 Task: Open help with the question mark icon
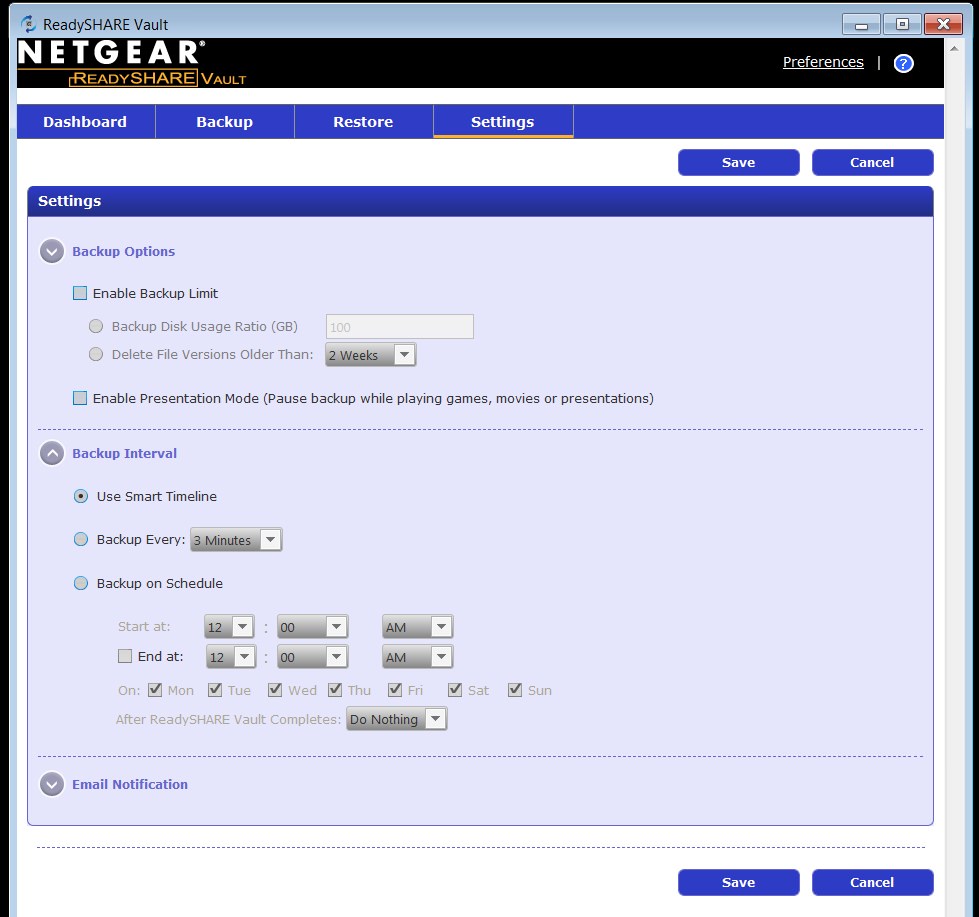(903, 63)
